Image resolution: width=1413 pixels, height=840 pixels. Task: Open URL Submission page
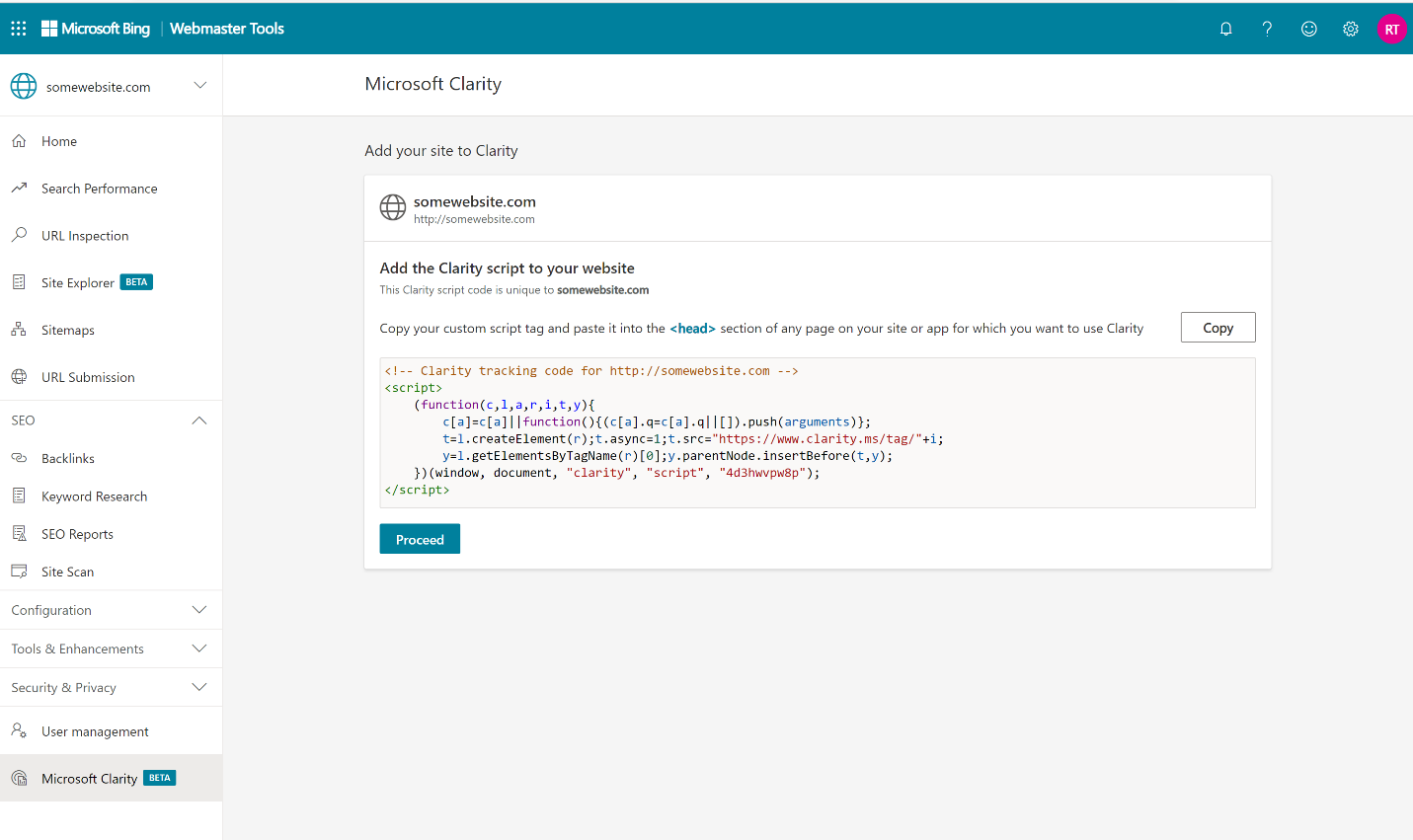coord(111,377)
